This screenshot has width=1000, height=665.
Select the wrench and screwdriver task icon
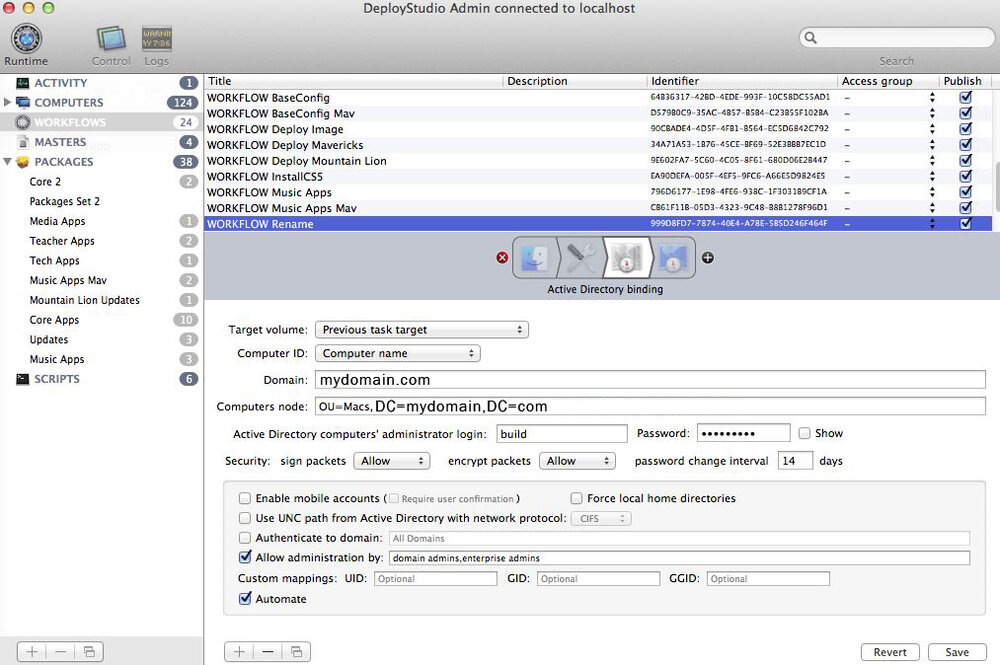click(x=580, y=258)
